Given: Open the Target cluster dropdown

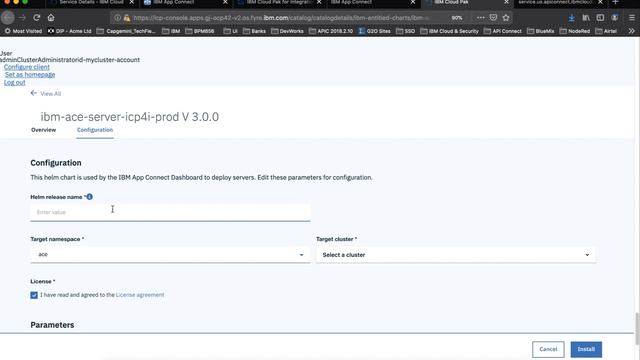Looking at the screenshot, I should point(456,254).
